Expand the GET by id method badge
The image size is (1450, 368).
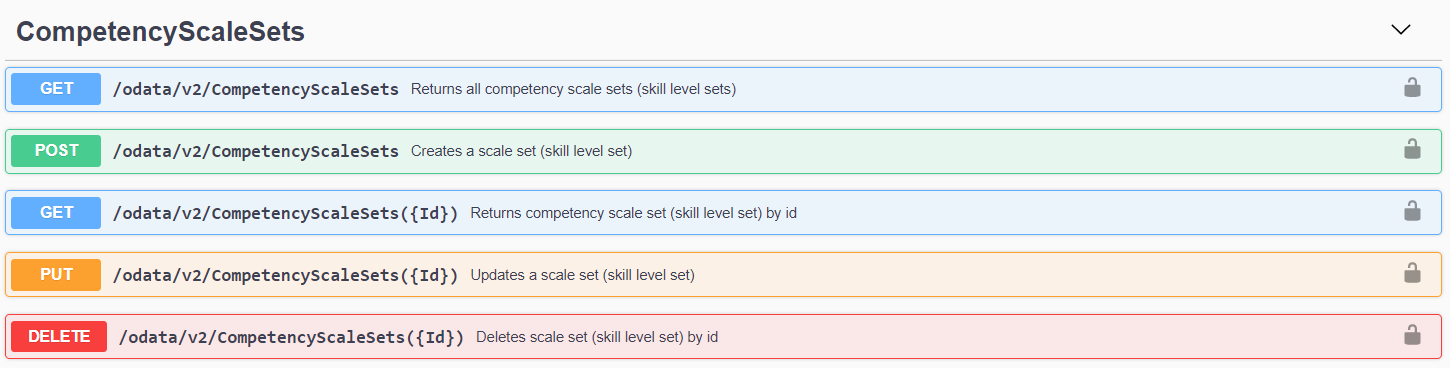tap(56, 213)
